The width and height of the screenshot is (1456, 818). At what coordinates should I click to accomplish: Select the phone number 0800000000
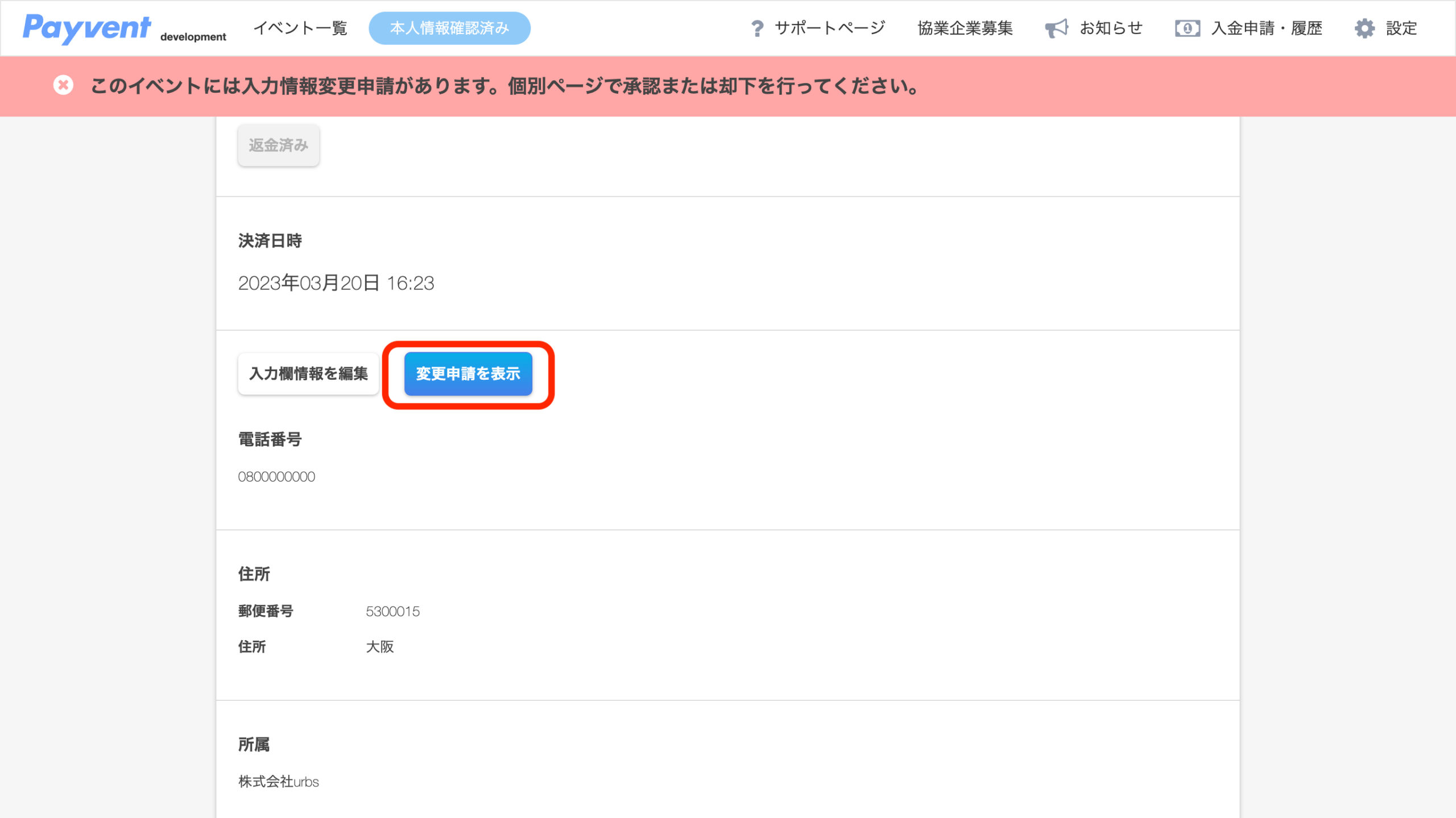[x=276, y=476]
